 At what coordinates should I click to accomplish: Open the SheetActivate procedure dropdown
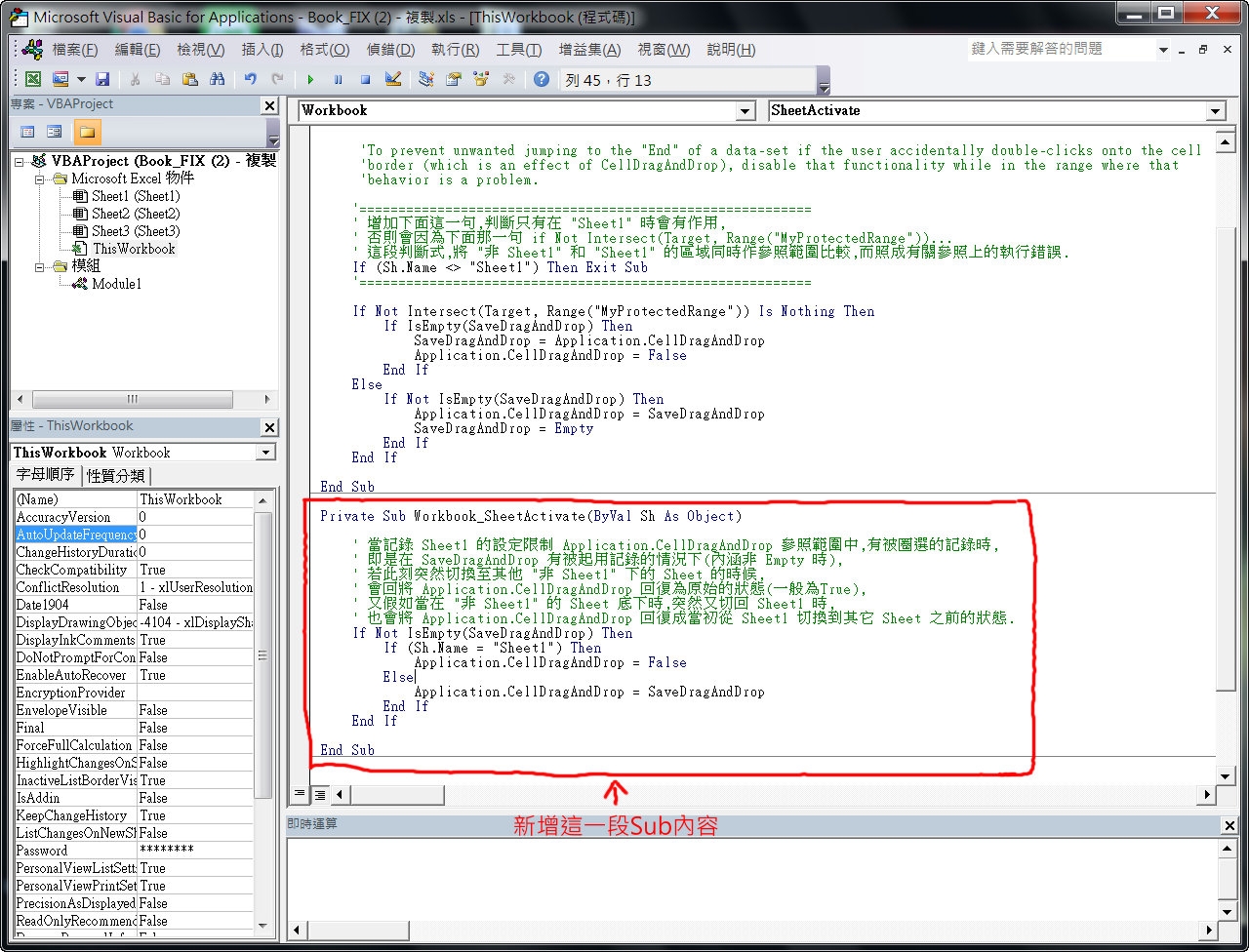click(x=1215, y=111)
